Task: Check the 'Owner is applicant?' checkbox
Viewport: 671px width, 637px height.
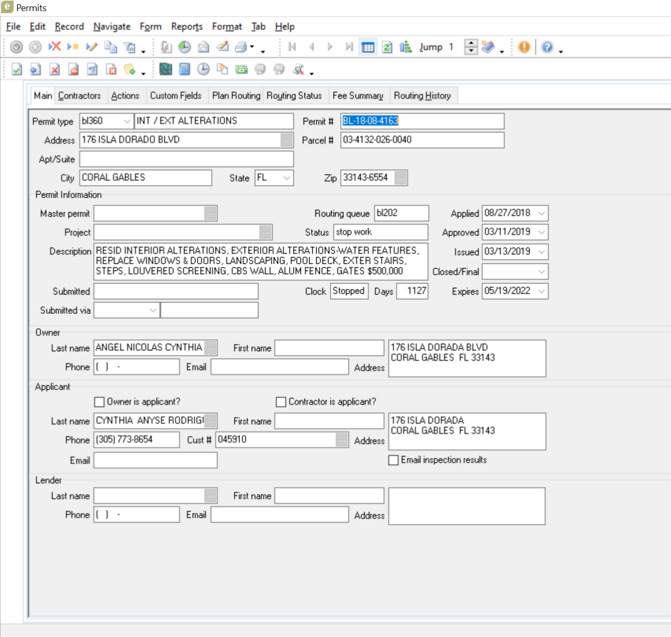Action: click(99, 402)
